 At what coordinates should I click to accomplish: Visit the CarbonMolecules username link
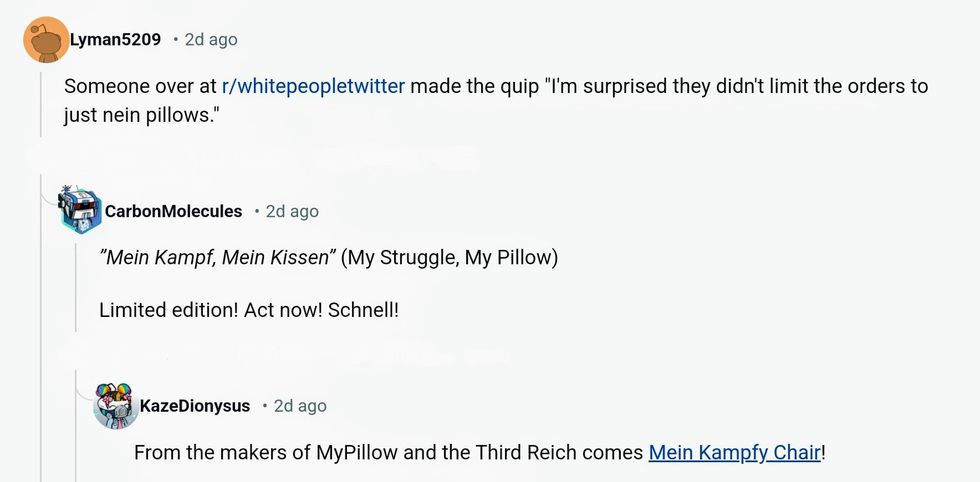click(173, 211)
